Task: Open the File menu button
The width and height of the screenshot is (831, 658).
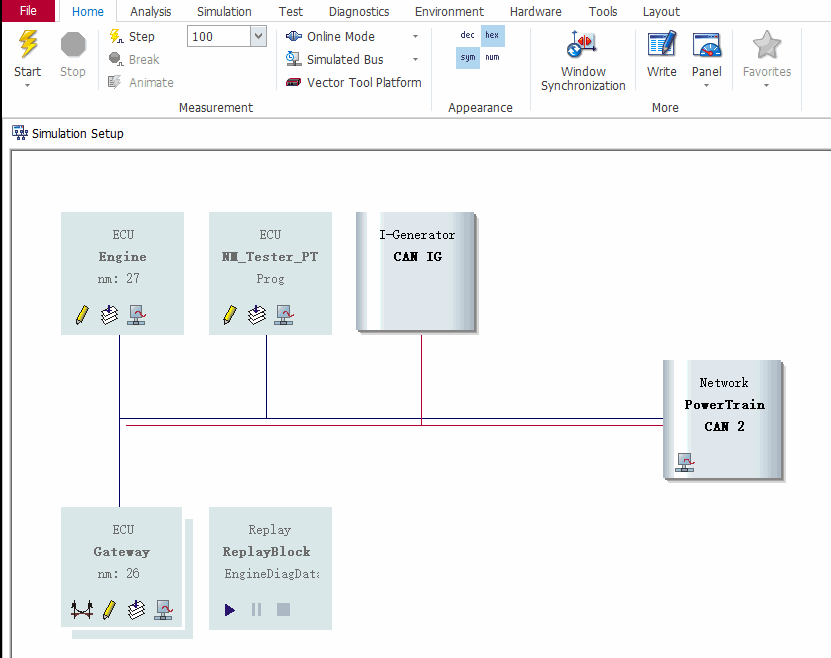Action: (x=29, y=11)
